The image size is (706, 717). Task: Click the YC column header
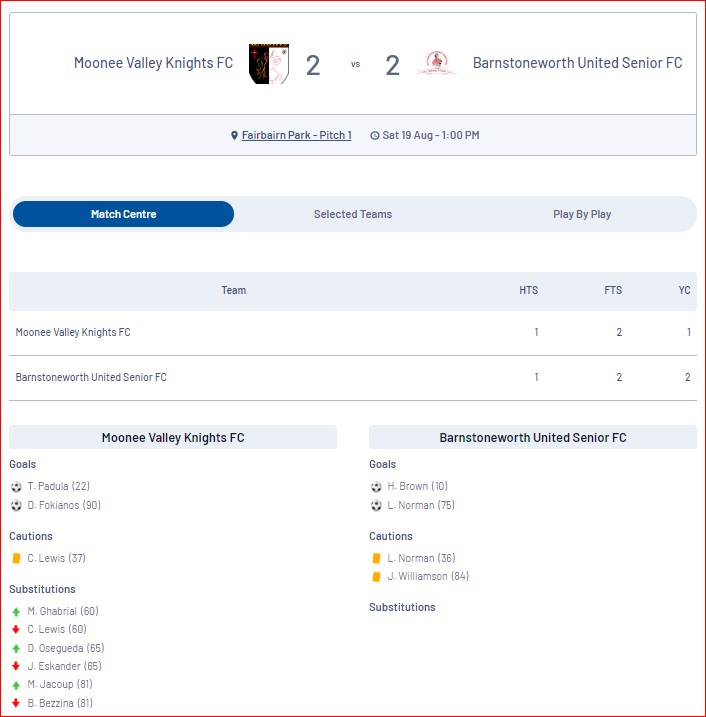click(685, 290)
